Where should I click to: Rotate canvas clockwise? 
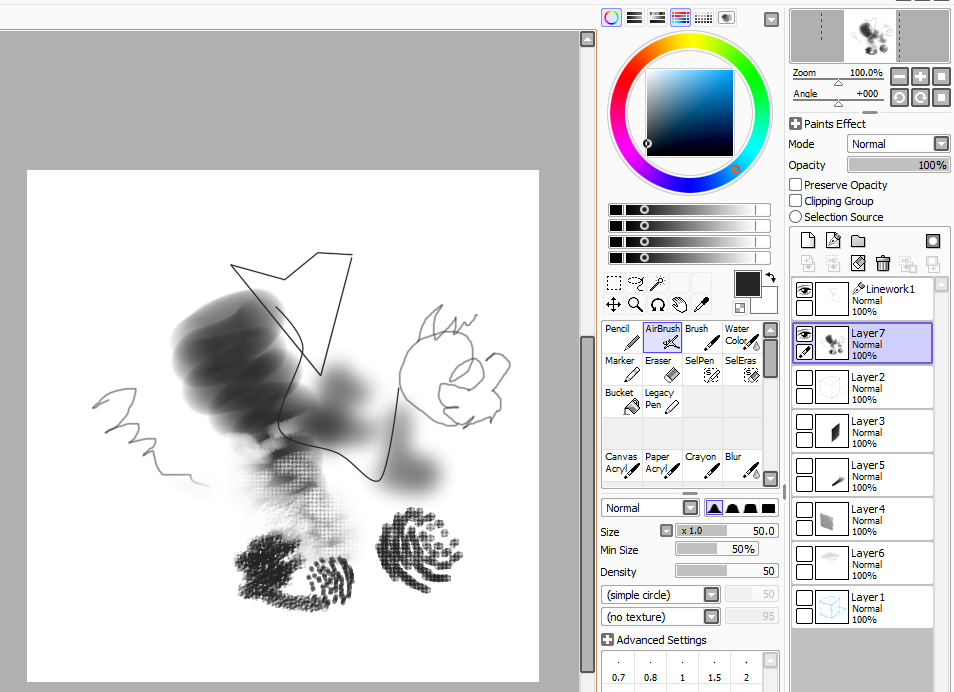pyautogui.click(x=921, y=97)
